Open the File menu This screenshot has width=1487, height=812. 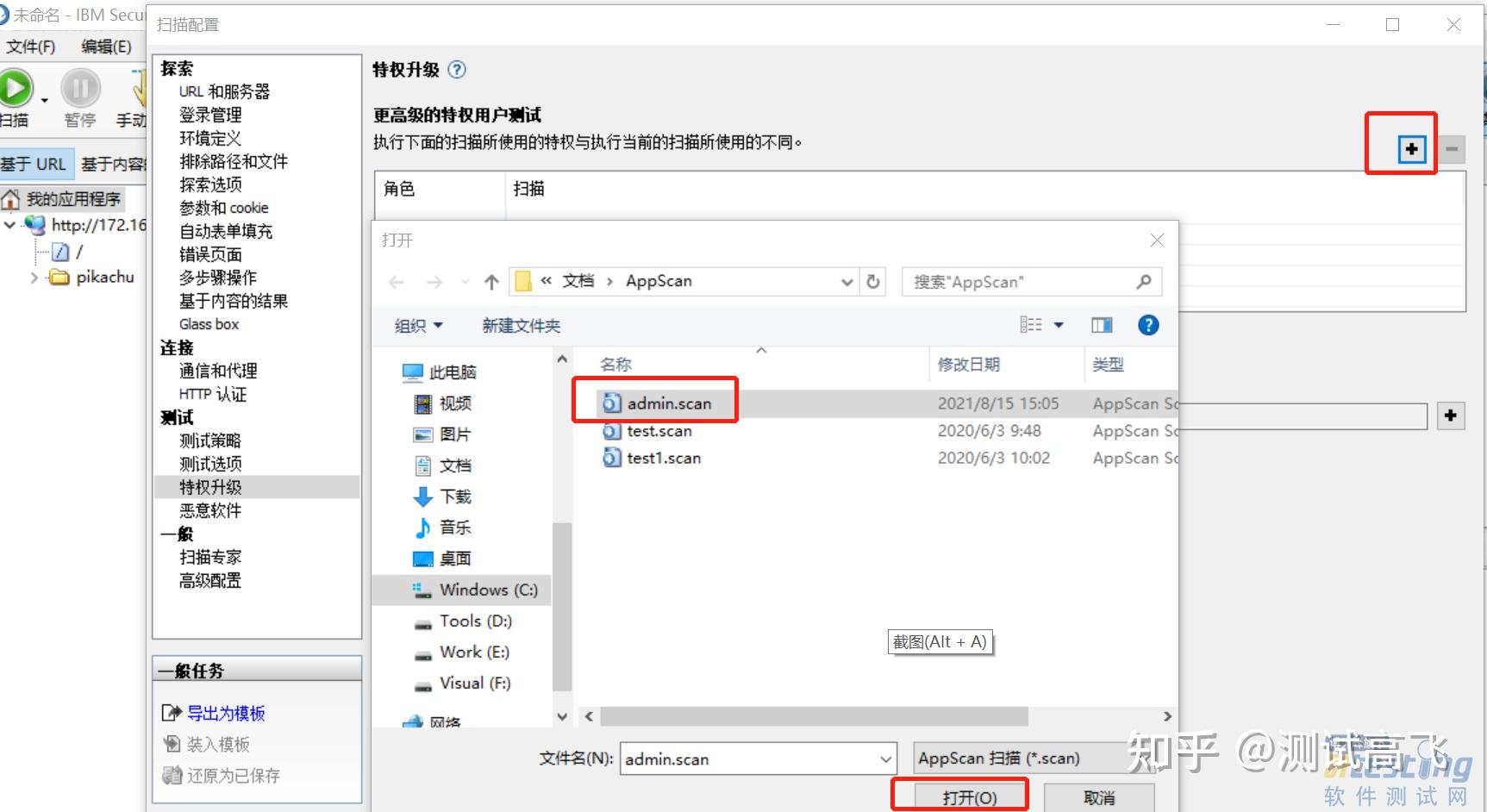[x=31, y=47]
